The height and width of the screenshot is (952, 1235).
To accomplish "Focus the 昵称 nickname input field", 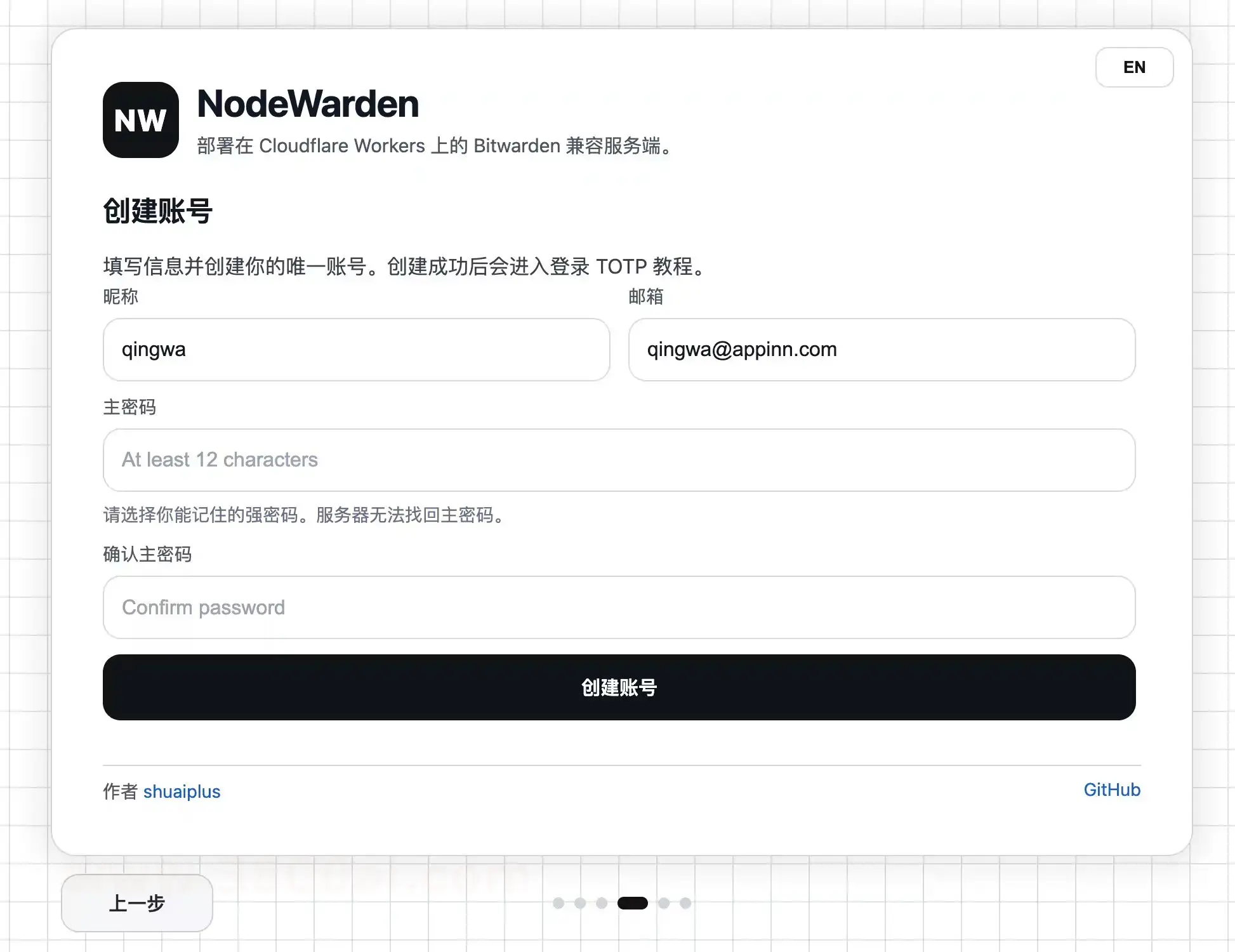I will tap(355, 350).
